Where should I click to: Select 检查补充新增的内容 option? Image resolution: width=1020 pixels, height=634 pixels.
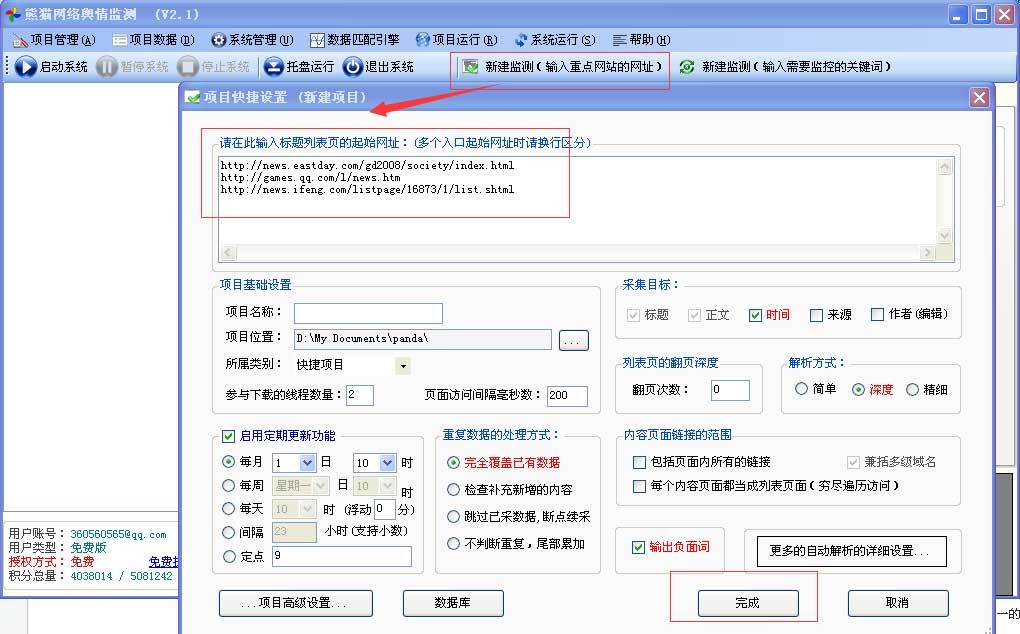tap(453, 490)
